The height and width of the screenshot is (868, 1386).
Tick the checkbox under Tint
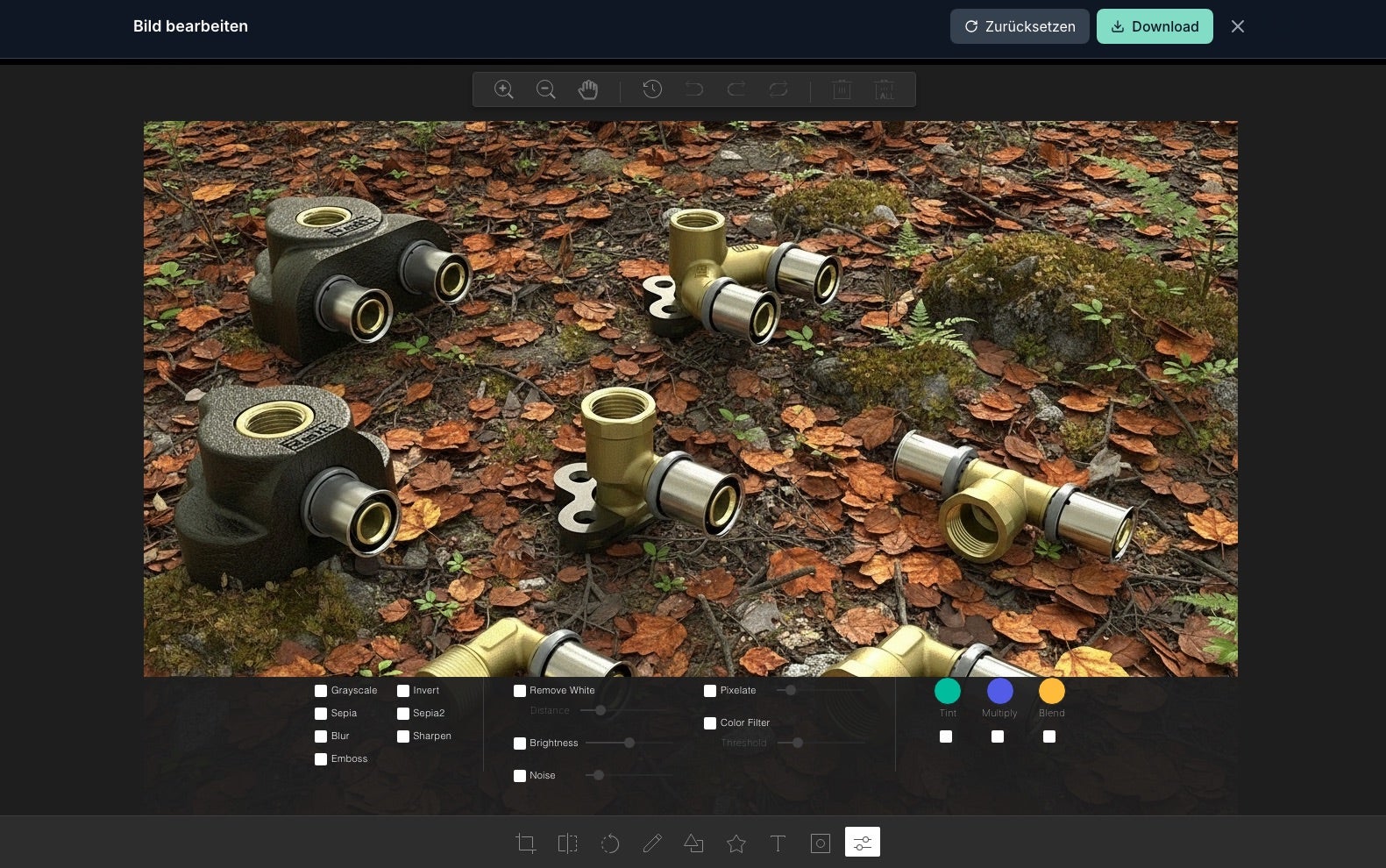tap(946, 736)
